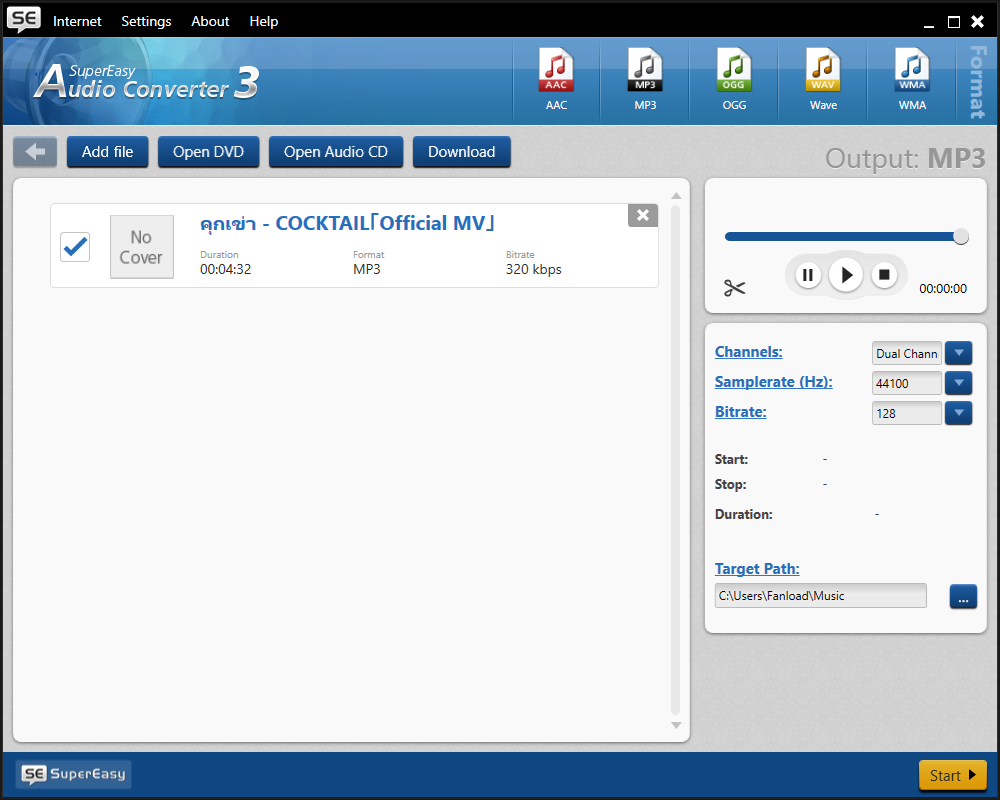1000x800 pixels.
Task: Click the playback position slider handle
Action: 960,237
